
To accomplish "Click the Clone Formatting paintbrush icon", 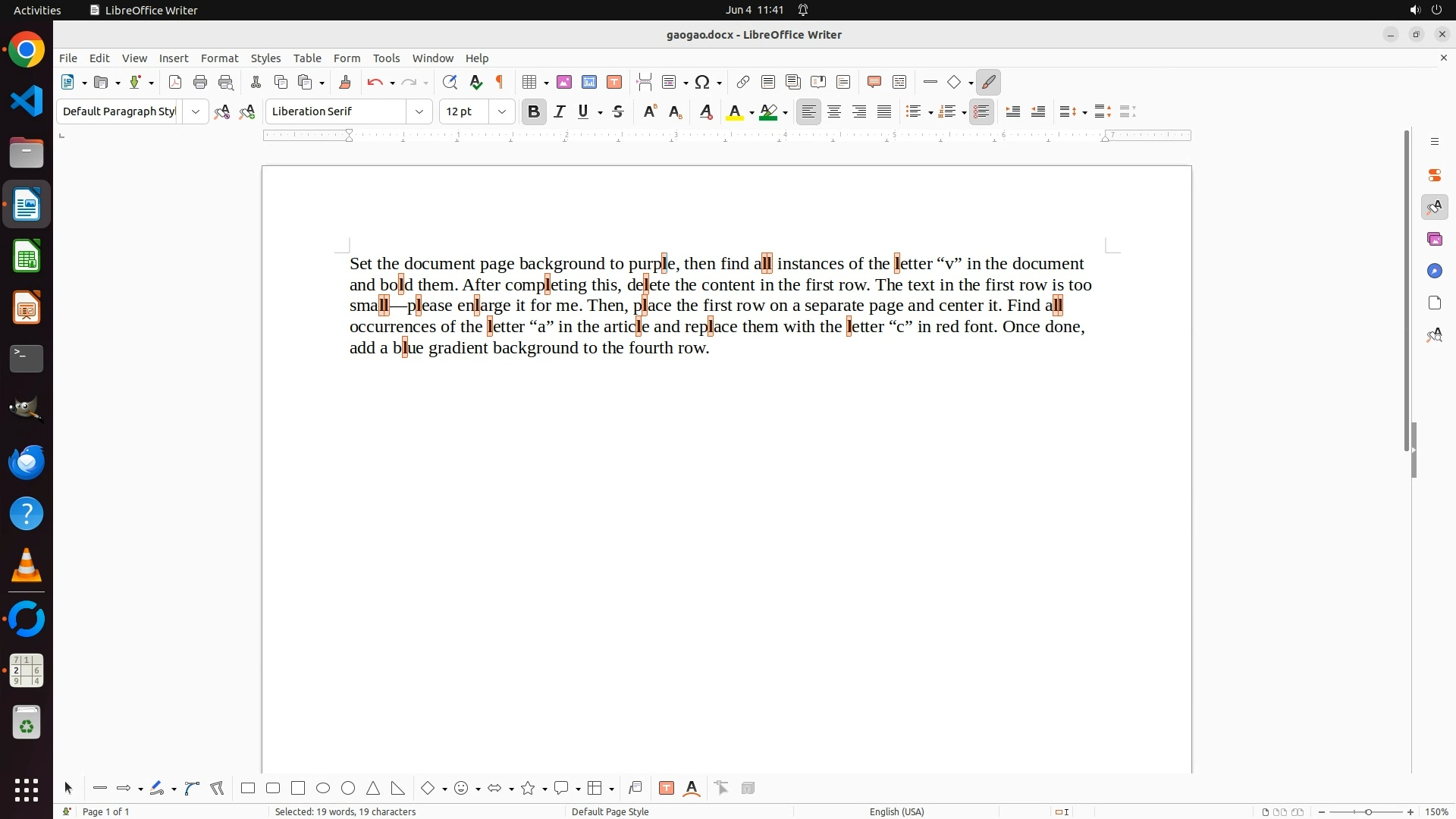I will pyautogui.click(x=345, y=82).
